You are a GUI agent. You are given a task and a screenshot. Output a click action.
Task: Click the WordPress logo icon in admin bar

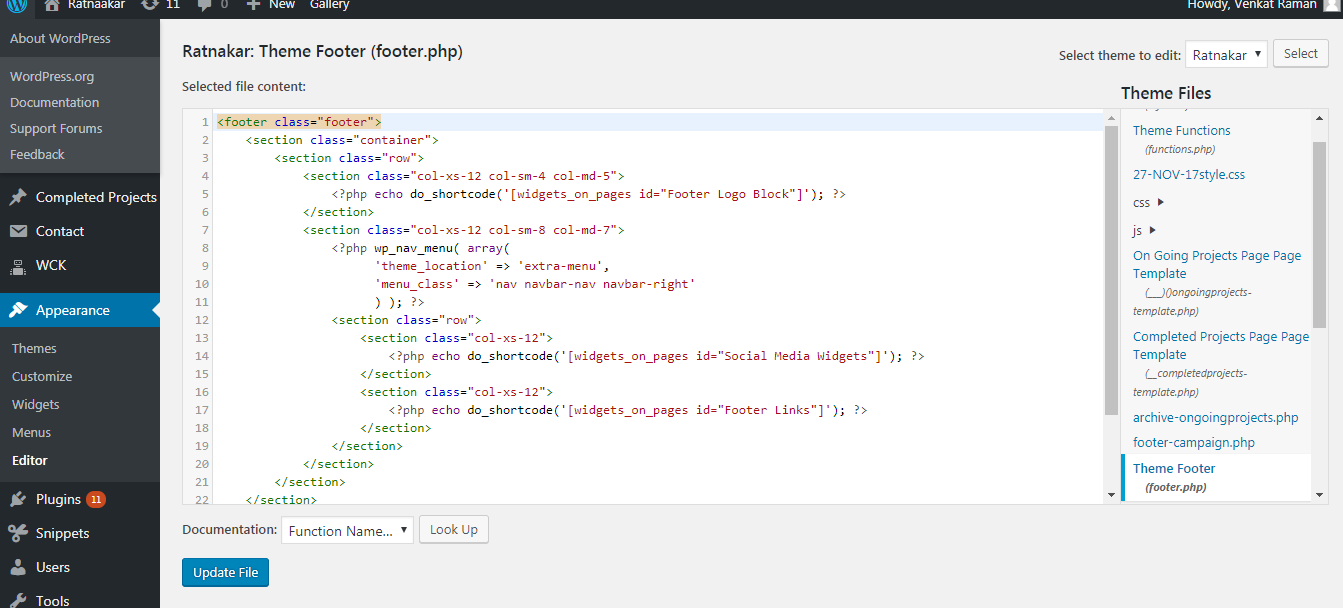click(x=16, y=5)
